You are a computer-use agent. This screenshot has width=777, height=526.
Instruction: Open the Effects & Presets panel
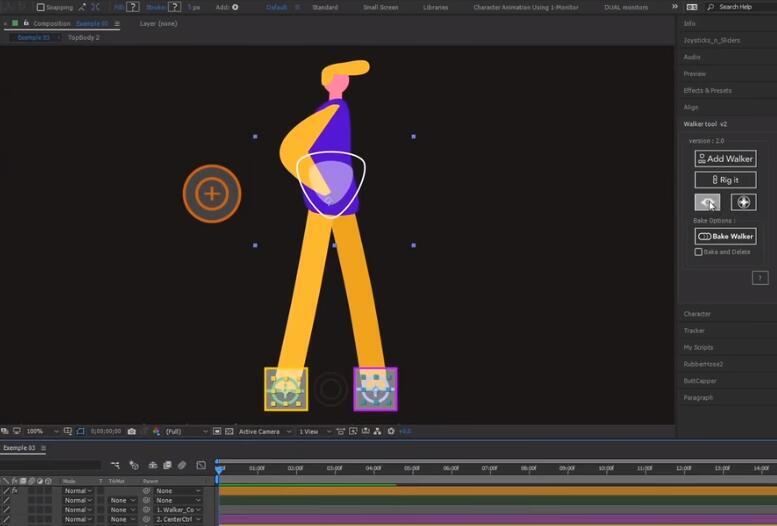pos(706,90)
